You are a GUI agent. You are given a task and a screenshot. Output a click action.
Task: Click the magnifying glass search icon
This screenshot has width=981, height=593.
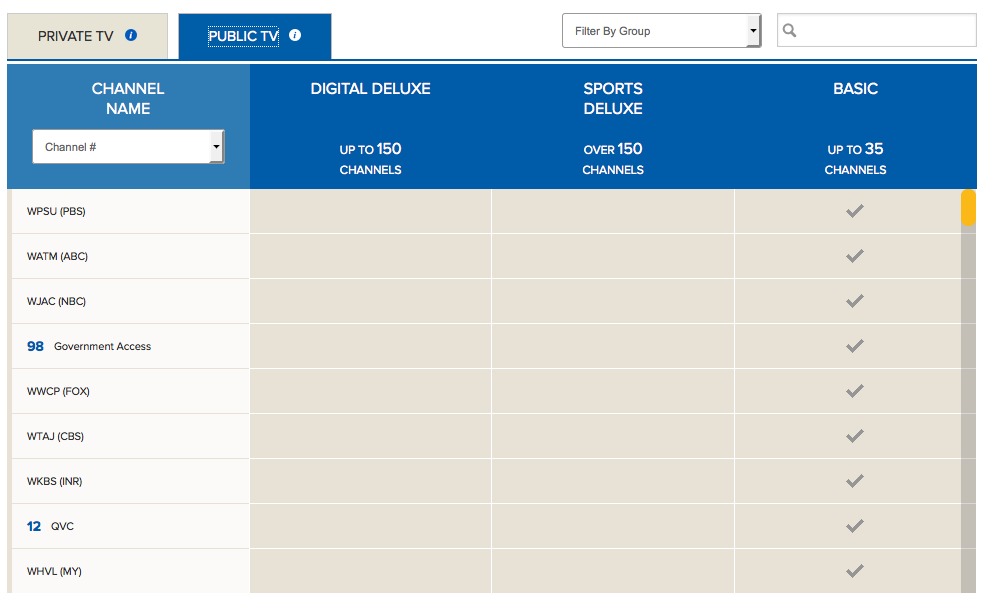click(790, 31)
